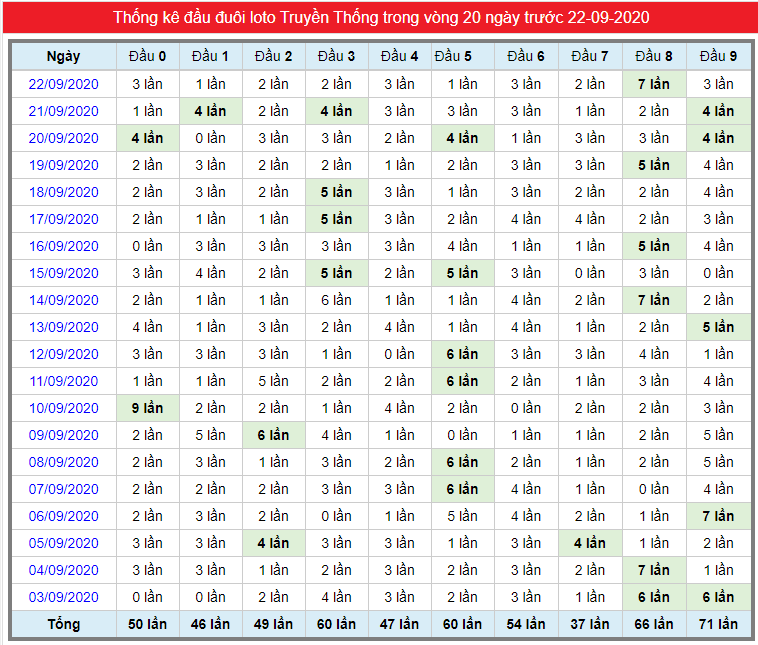Open the 03/09/2020 date link
The width and height of the screenshot is (758, 645).
63,597
